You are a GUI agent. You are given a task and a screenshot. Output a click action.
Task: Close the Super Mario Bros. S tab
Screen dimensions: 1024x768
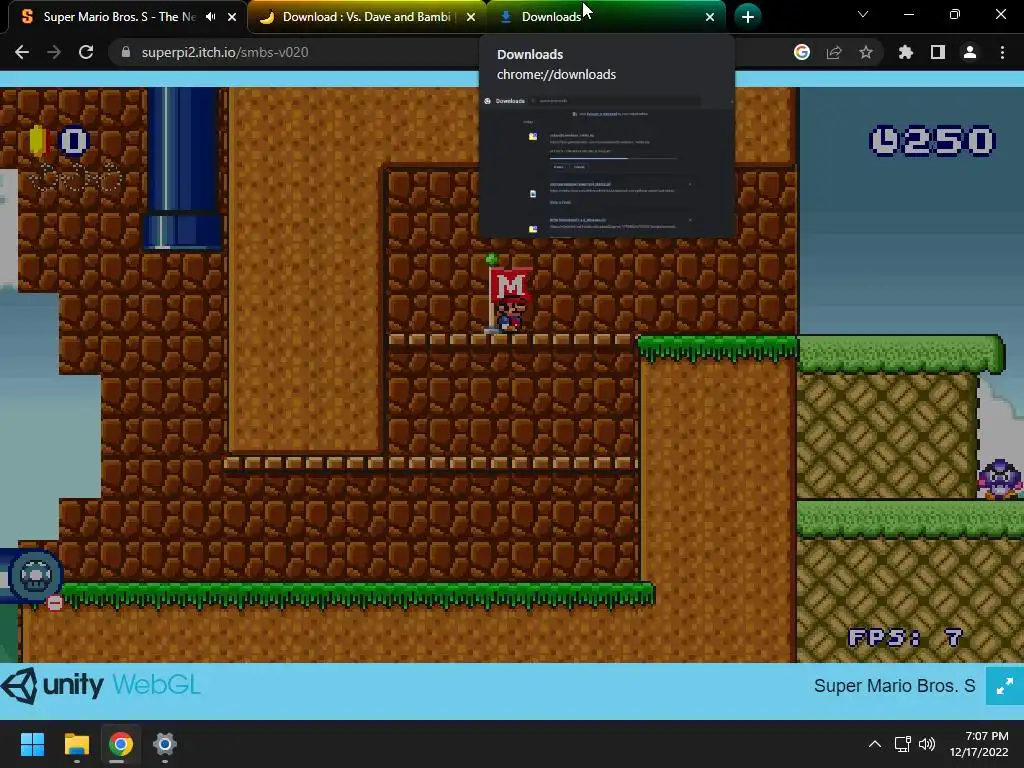(232, 17)
